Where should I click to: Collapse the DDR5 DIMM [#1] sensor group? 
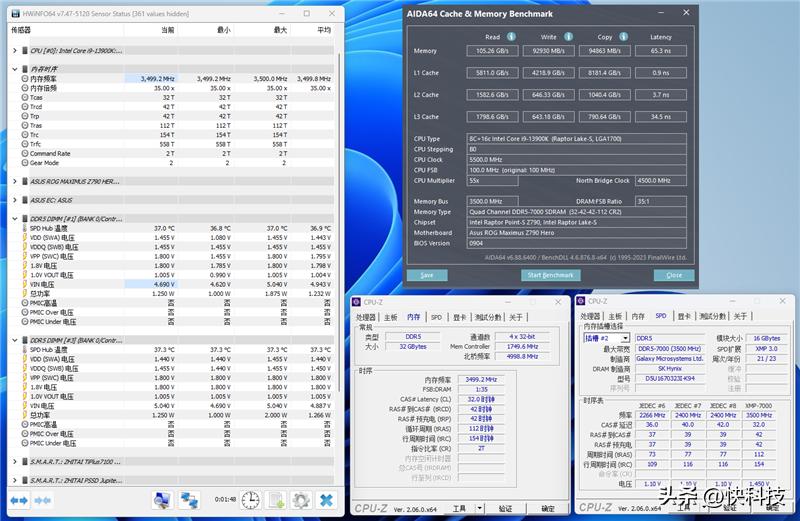(x=14, y=218)
